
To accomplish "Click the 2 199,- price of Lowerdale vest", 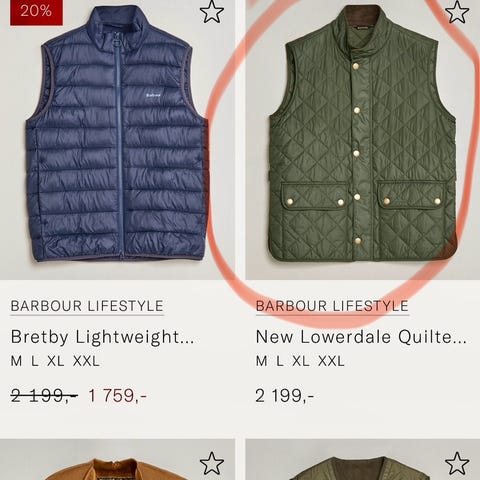I will (x=285, y=396).
